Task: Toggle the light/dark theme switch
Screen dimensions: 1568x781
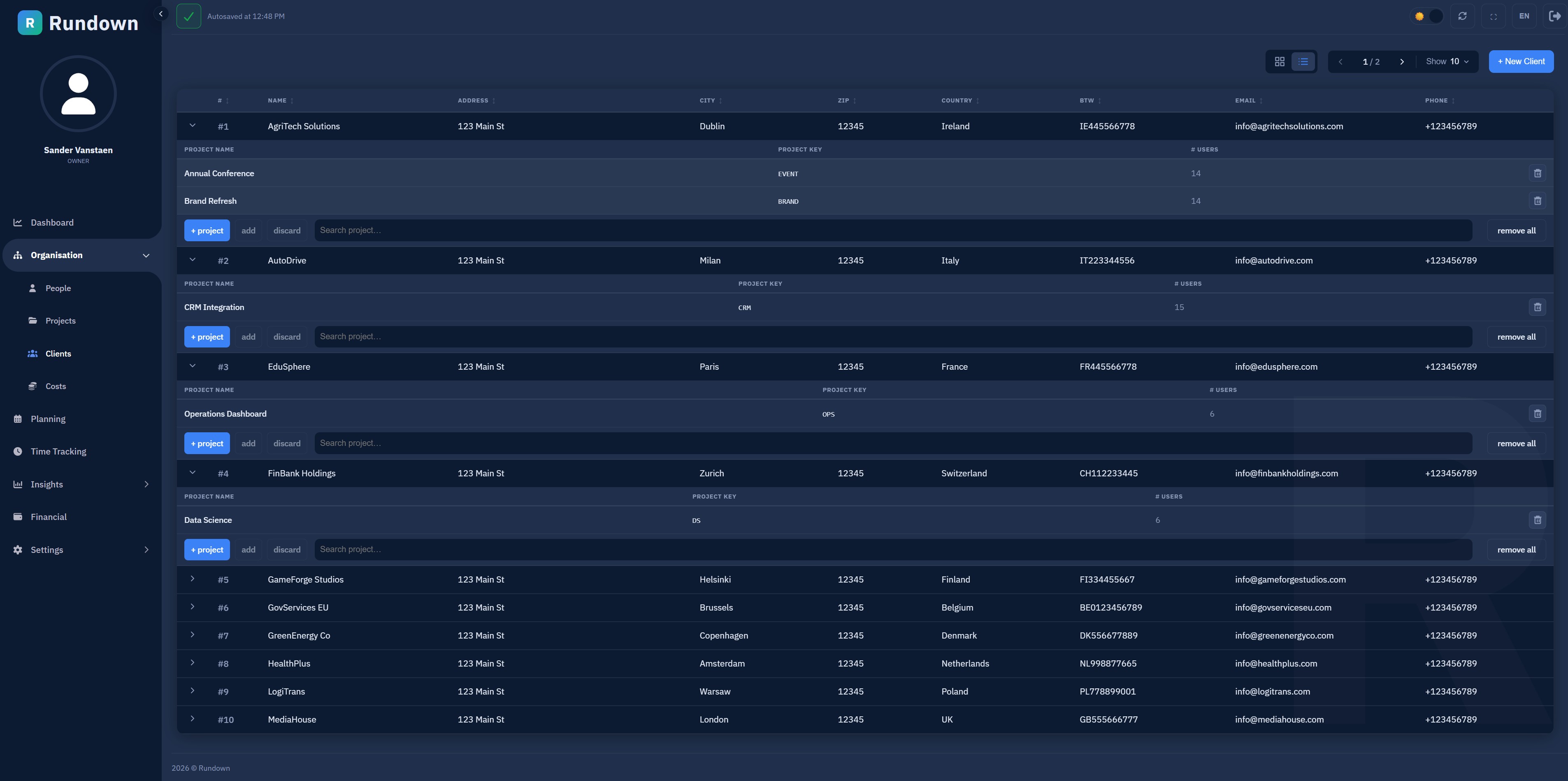Action: coord(1427,16)
